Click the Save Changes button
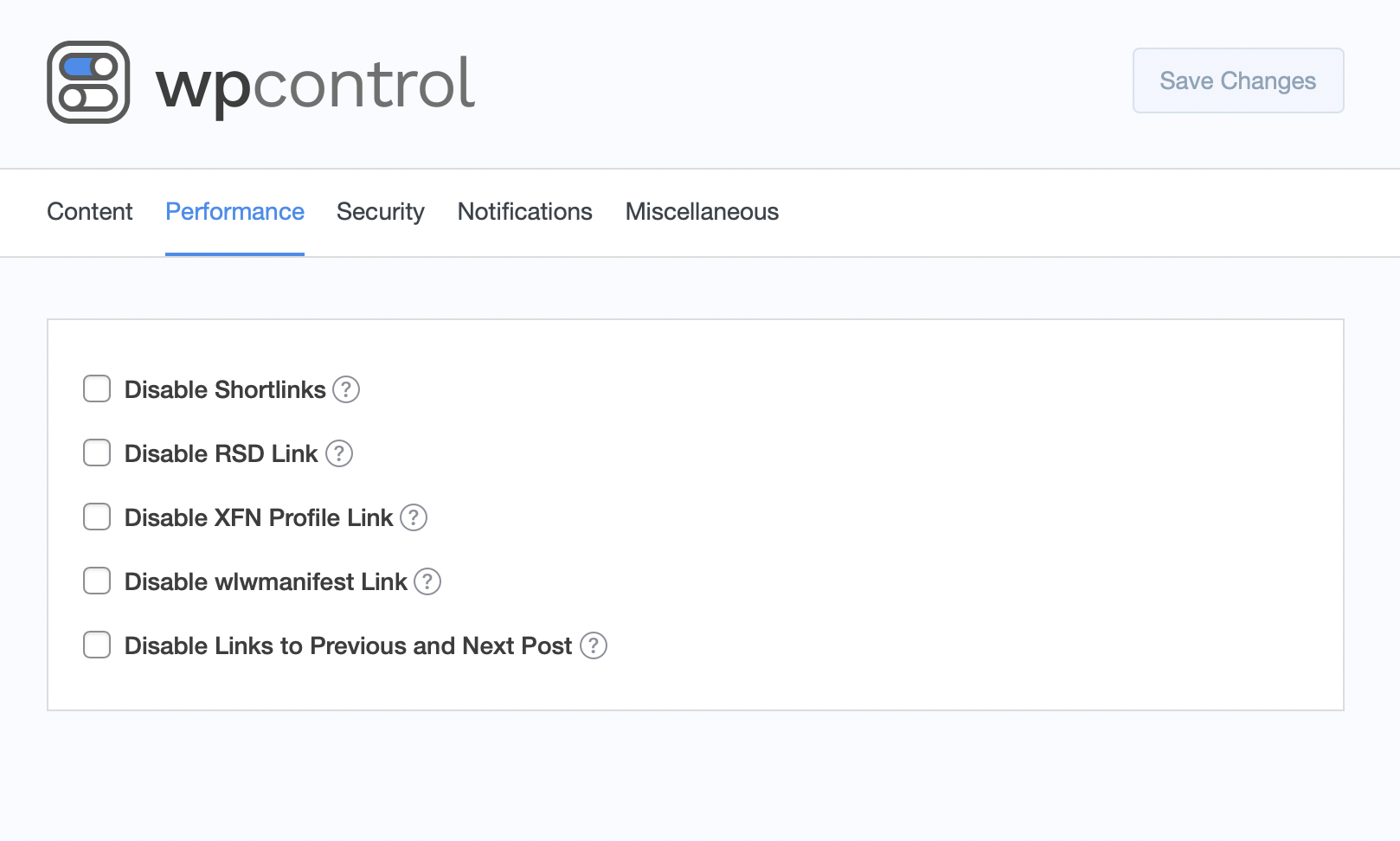Viewport: 1400px width, 841px height. (x=1238, y=80)
